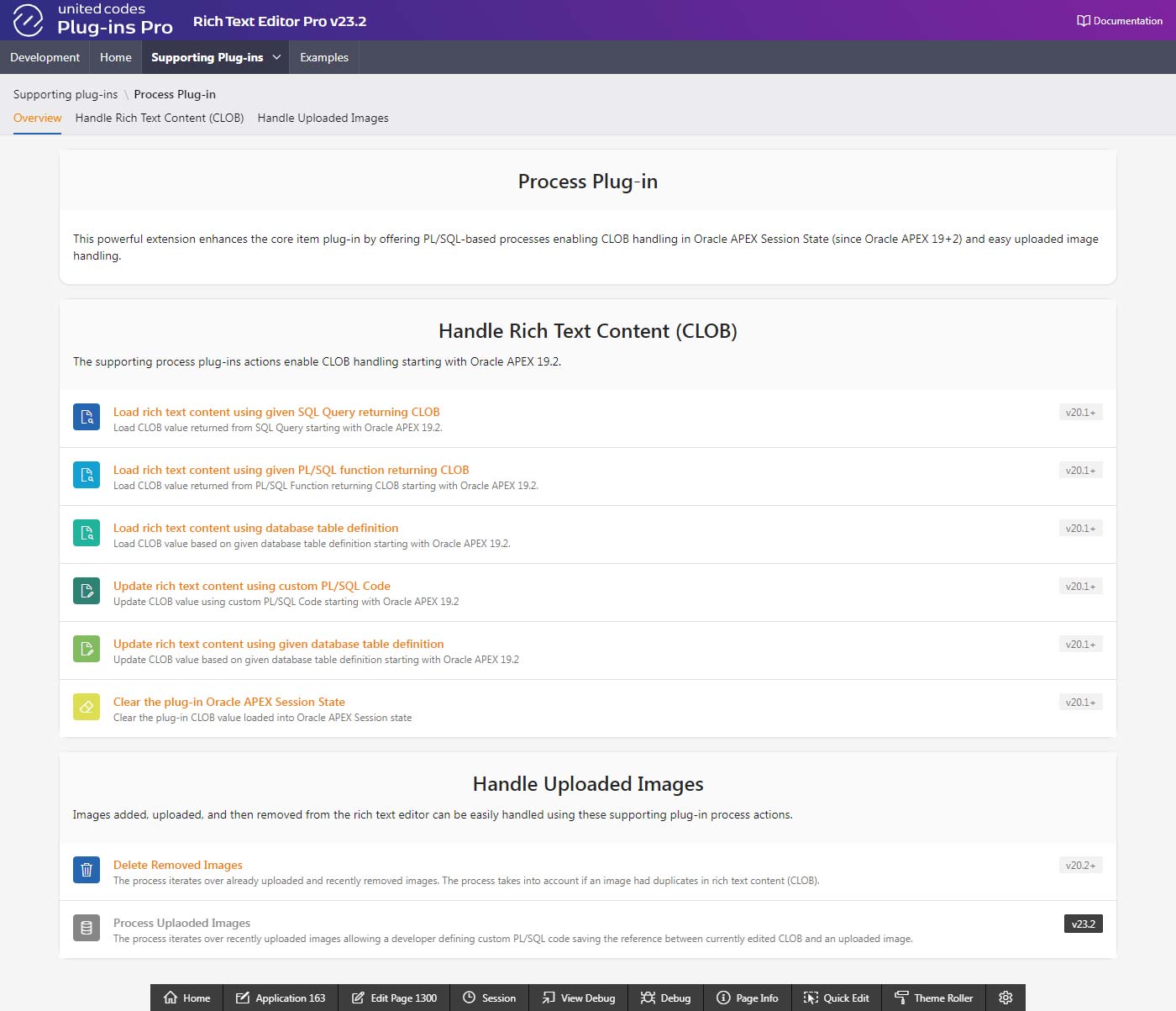Click the Edit Page 1300 pencil icon

[x=358, y=998]
